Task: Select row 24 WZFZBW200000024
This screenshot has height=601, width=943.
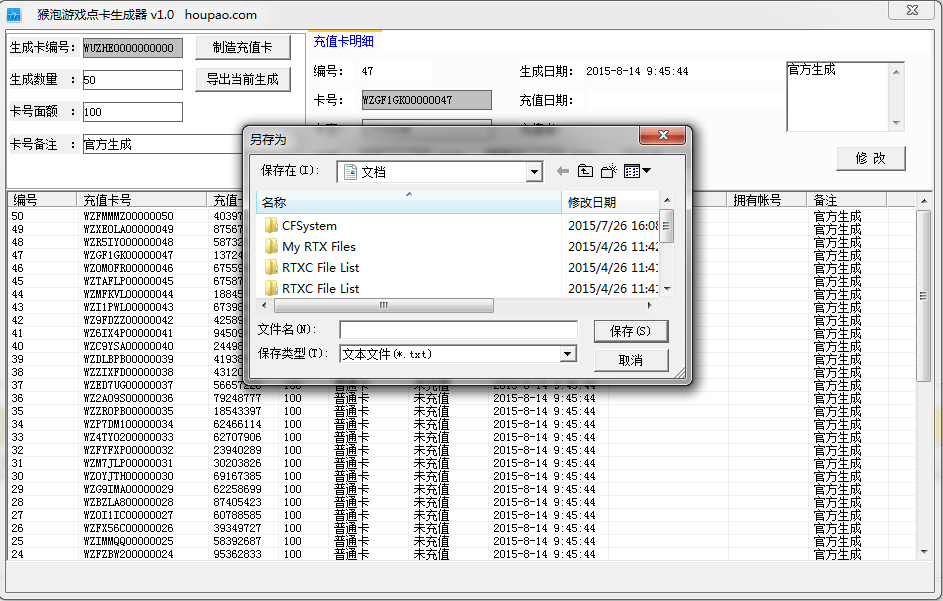Action: point(128,554)
